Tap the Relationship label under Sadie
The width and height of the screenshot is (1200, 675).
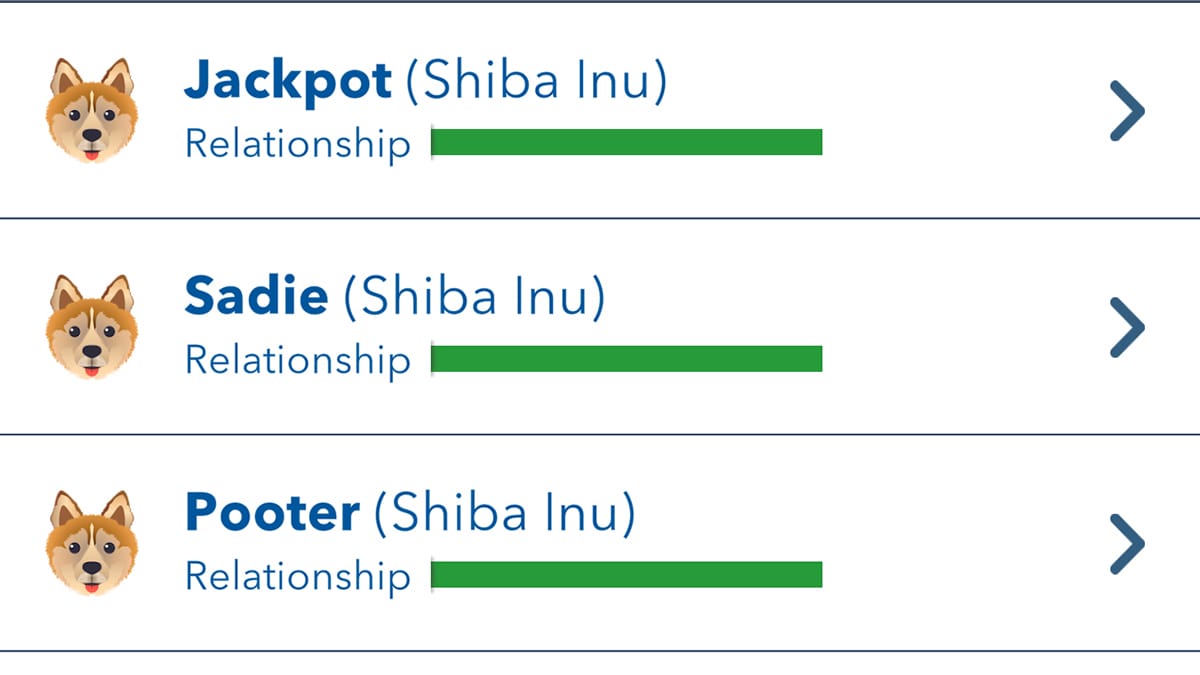(298, 360)
